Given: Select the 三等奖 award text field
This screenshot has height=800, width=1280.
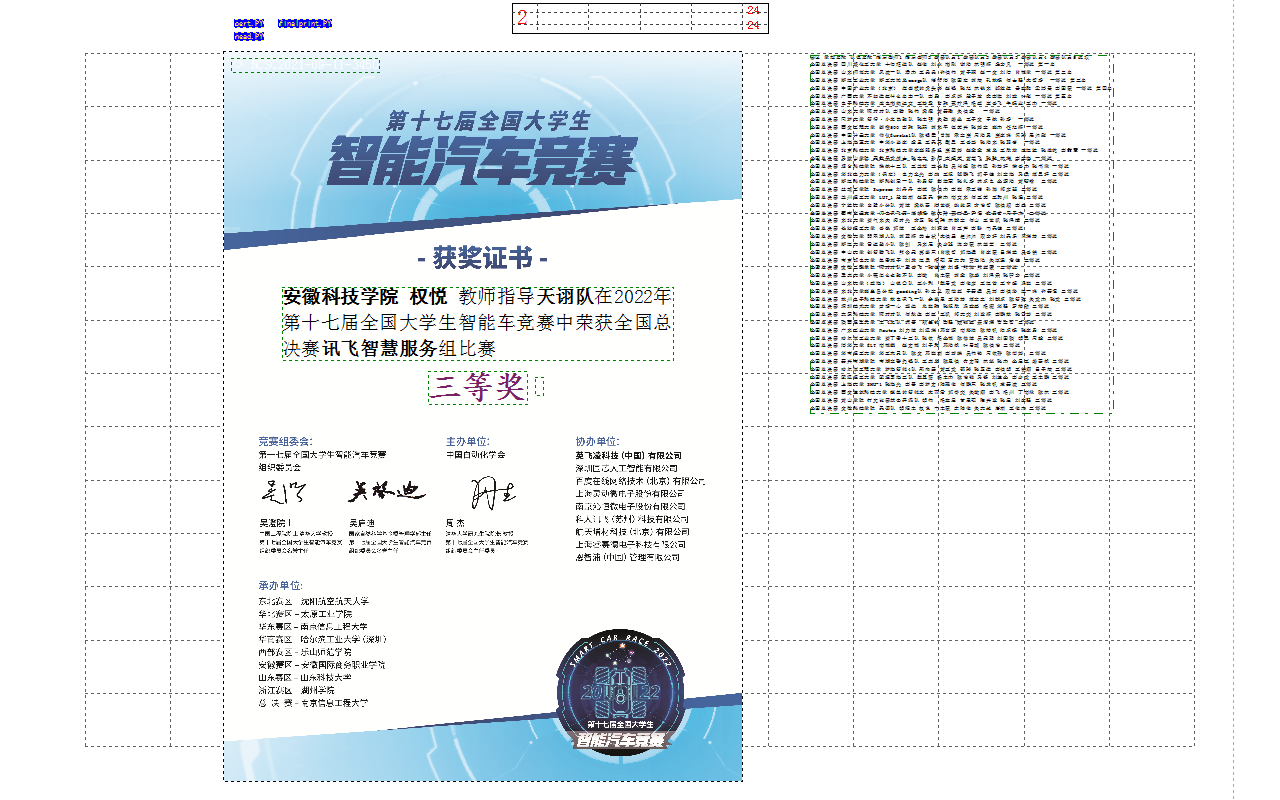Looking at the screenshot, I should point(478,387).
